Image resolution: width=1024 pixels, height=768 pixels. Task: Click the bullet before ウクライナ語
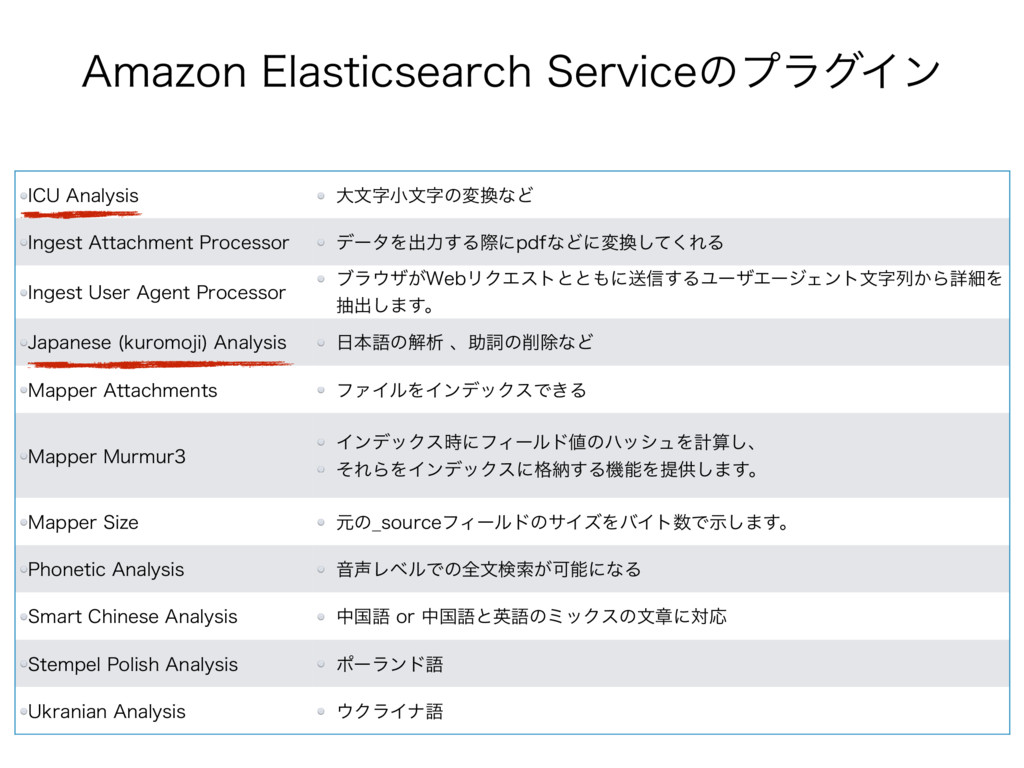(x=321, y=711)
